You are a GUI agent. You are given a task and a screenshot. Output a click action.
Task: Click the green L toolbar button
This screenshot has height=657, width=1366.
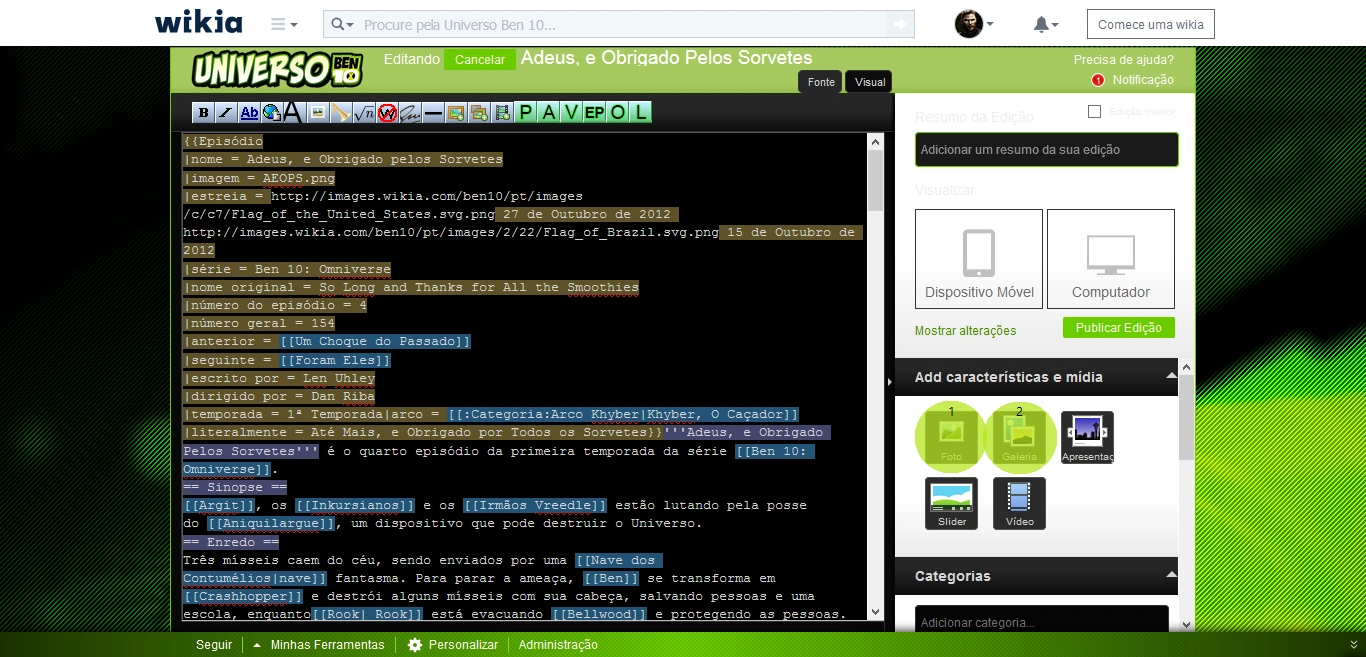tap(640, 112)
